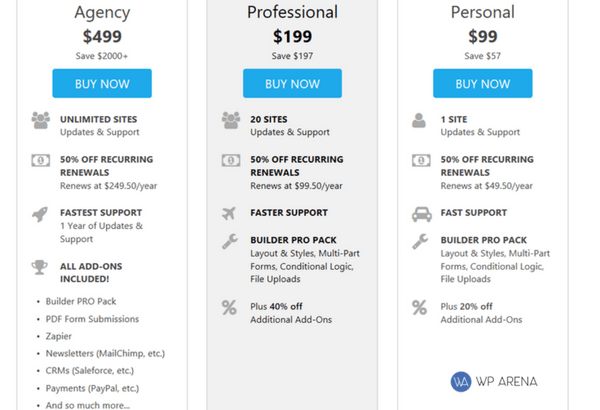Image resolution: width=600 pixels, height=410 pixels.
Task: Click the airplane icon for Faster Support
Action: point(229,213)
